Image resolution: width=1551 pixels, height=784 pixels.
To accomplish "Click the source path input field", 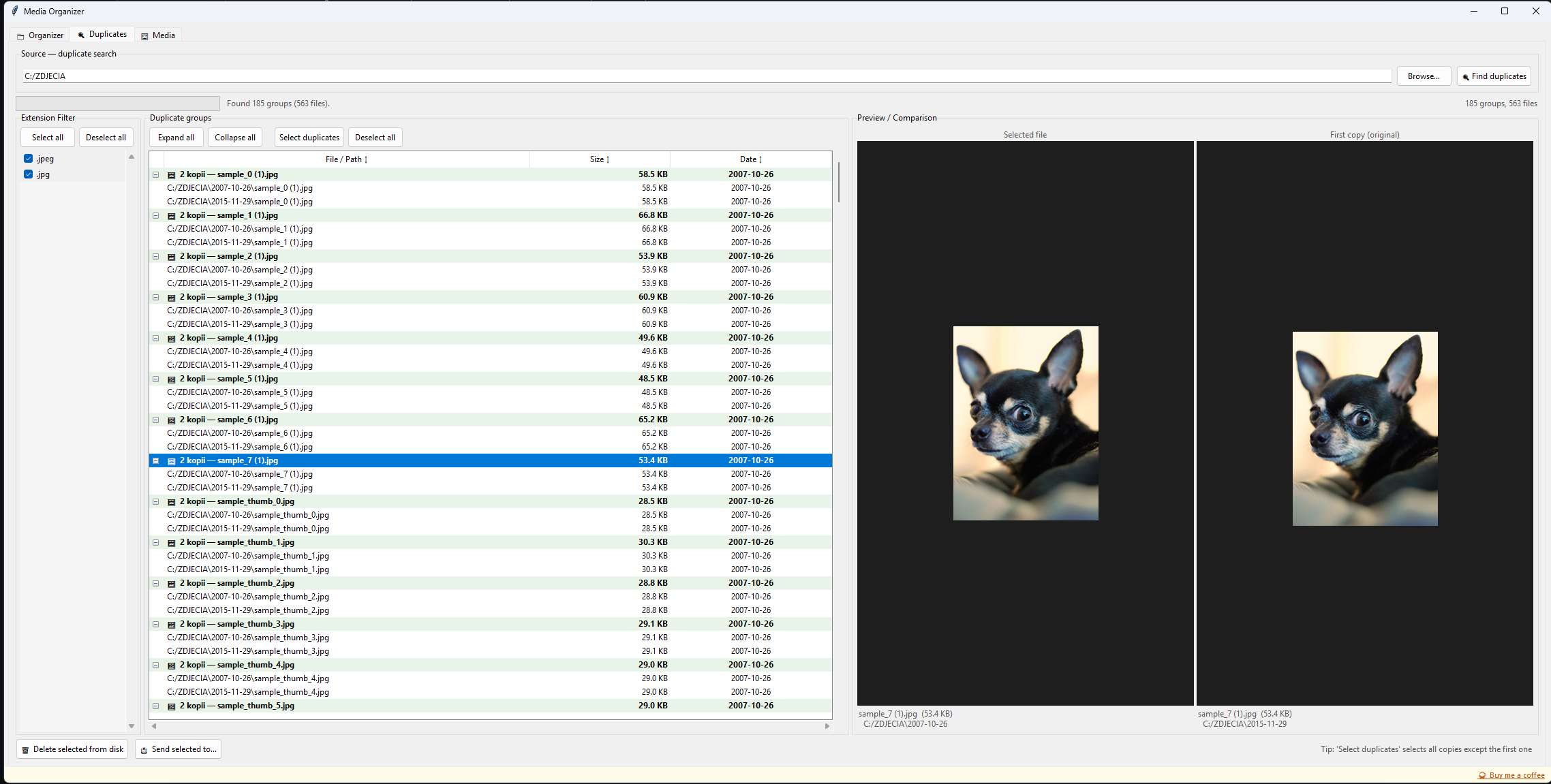I will coord(706,76).
